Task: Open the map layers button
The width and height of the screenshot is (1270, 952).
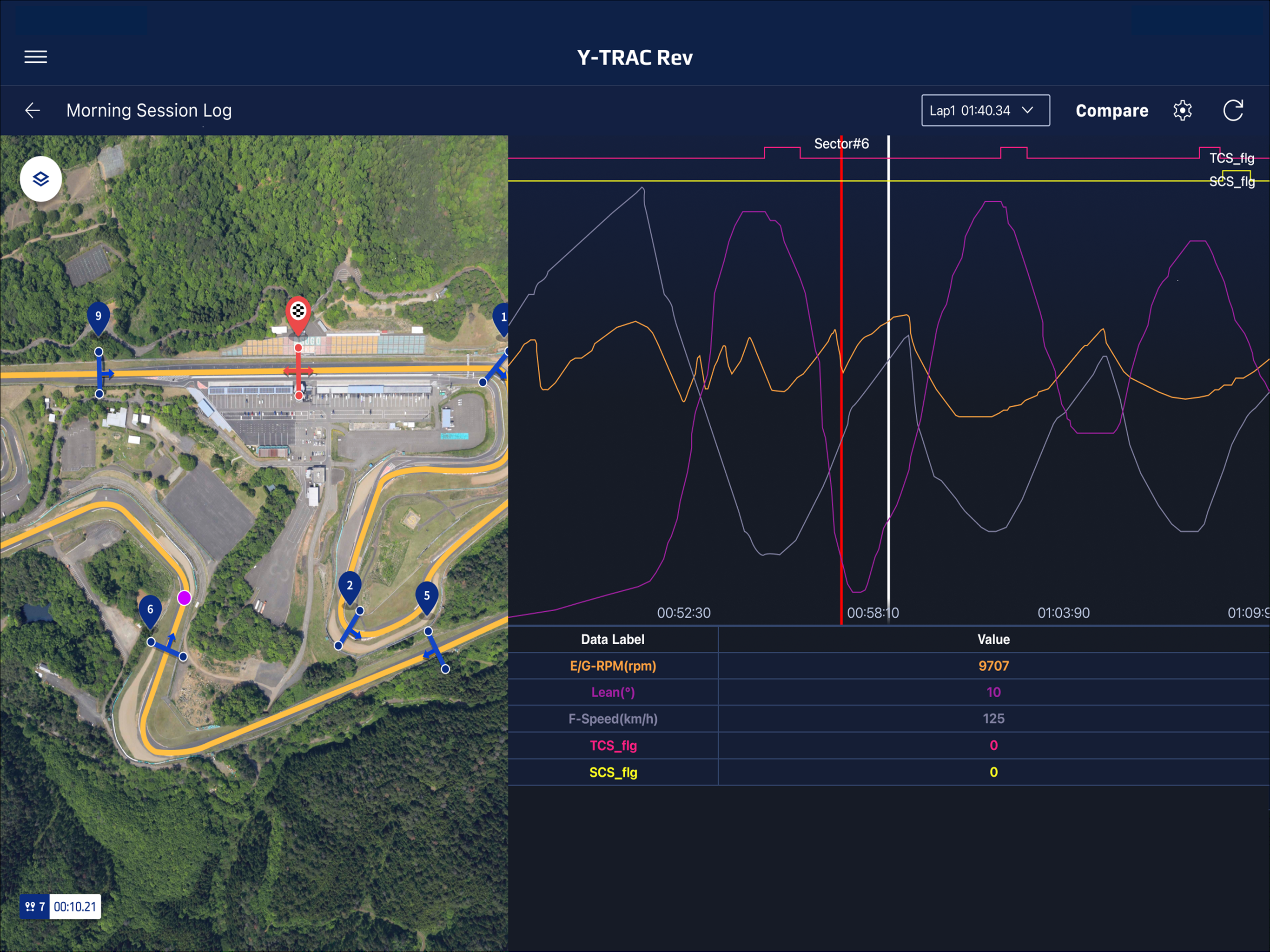Action: (41, 178)
